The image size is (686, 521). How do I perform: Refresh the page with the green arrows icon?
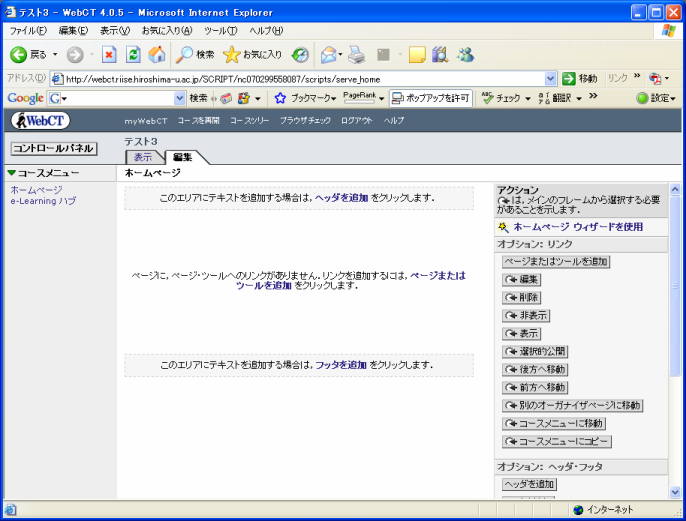point(133,55)
